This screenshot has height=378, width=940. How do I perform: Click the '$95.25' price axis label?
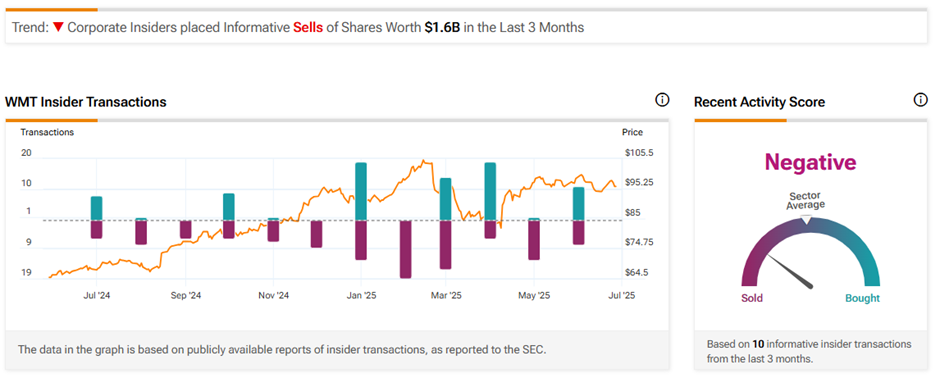[638, 183]
